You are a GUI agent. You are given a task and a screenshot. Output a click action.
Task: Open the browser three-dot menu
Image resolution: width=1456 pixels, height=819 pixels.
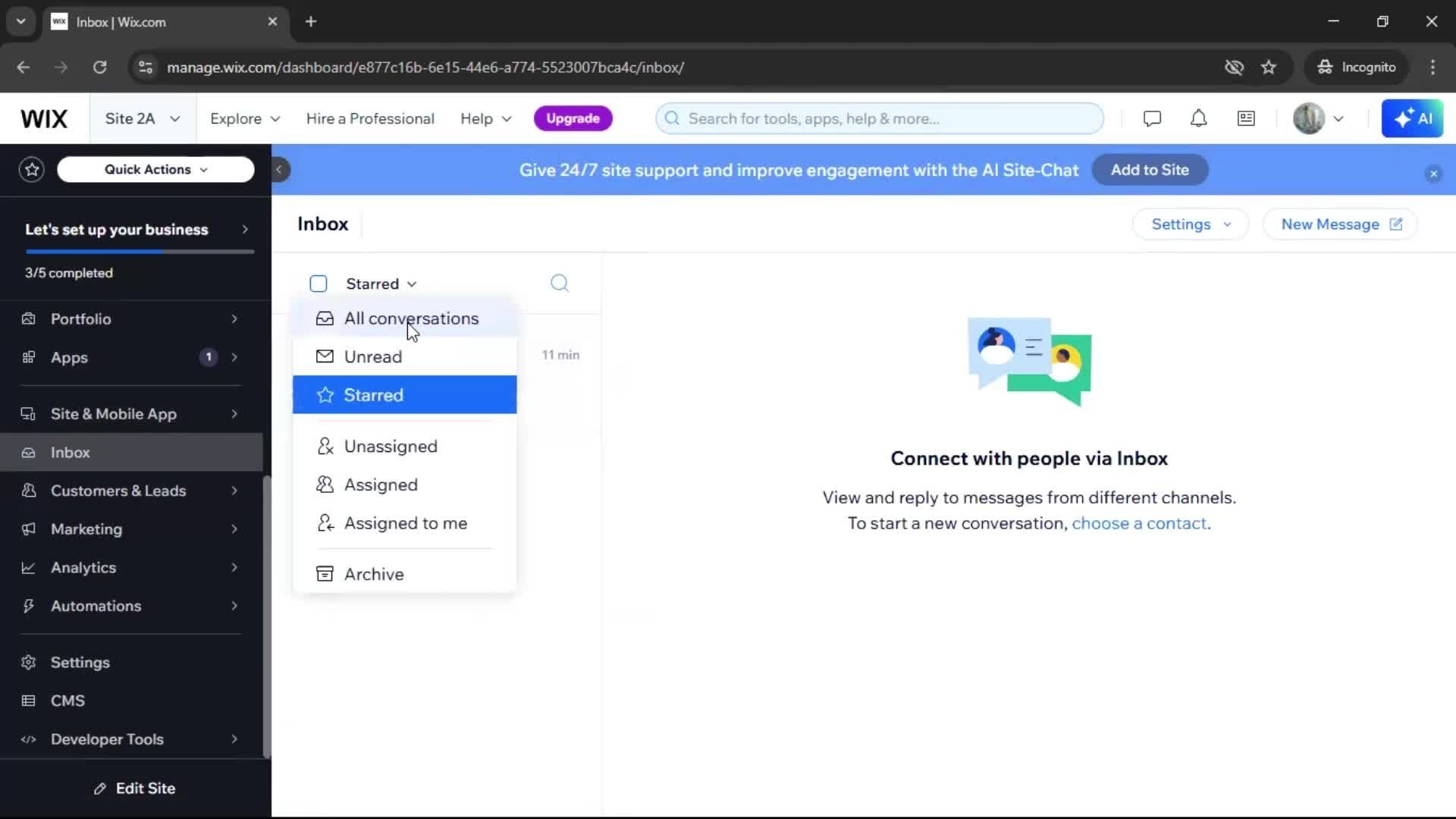click(x=1432, y=67)
